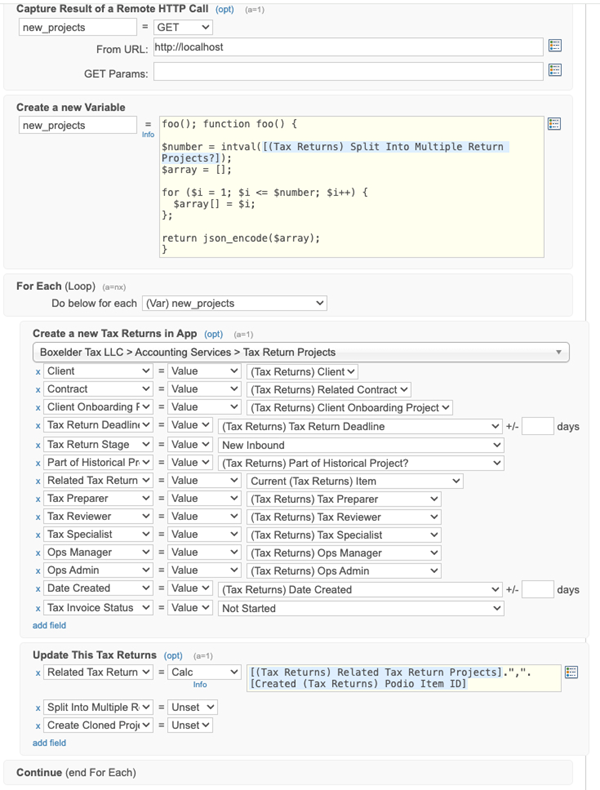
Task: Remove the Tax Invoice Status field row
Action: pos(39,607)
